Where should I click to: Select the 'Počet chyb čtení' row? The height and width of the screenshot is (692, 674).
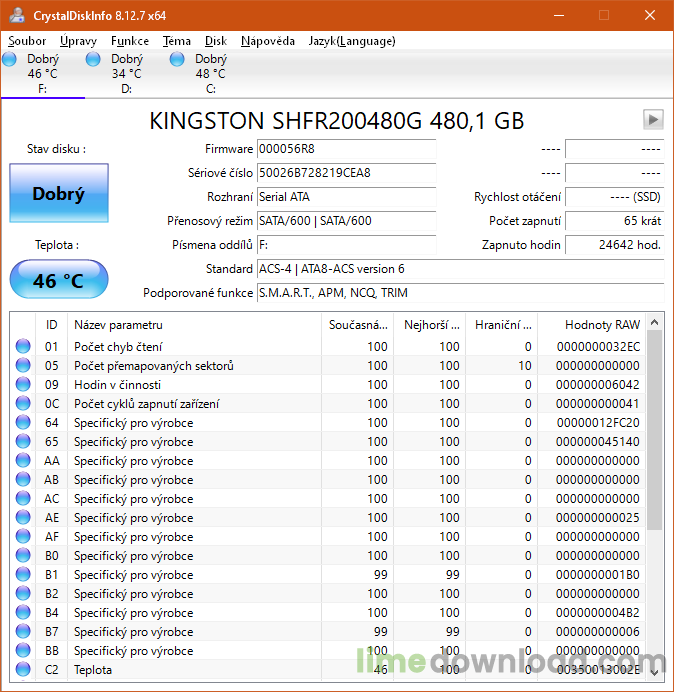[328, 346]
